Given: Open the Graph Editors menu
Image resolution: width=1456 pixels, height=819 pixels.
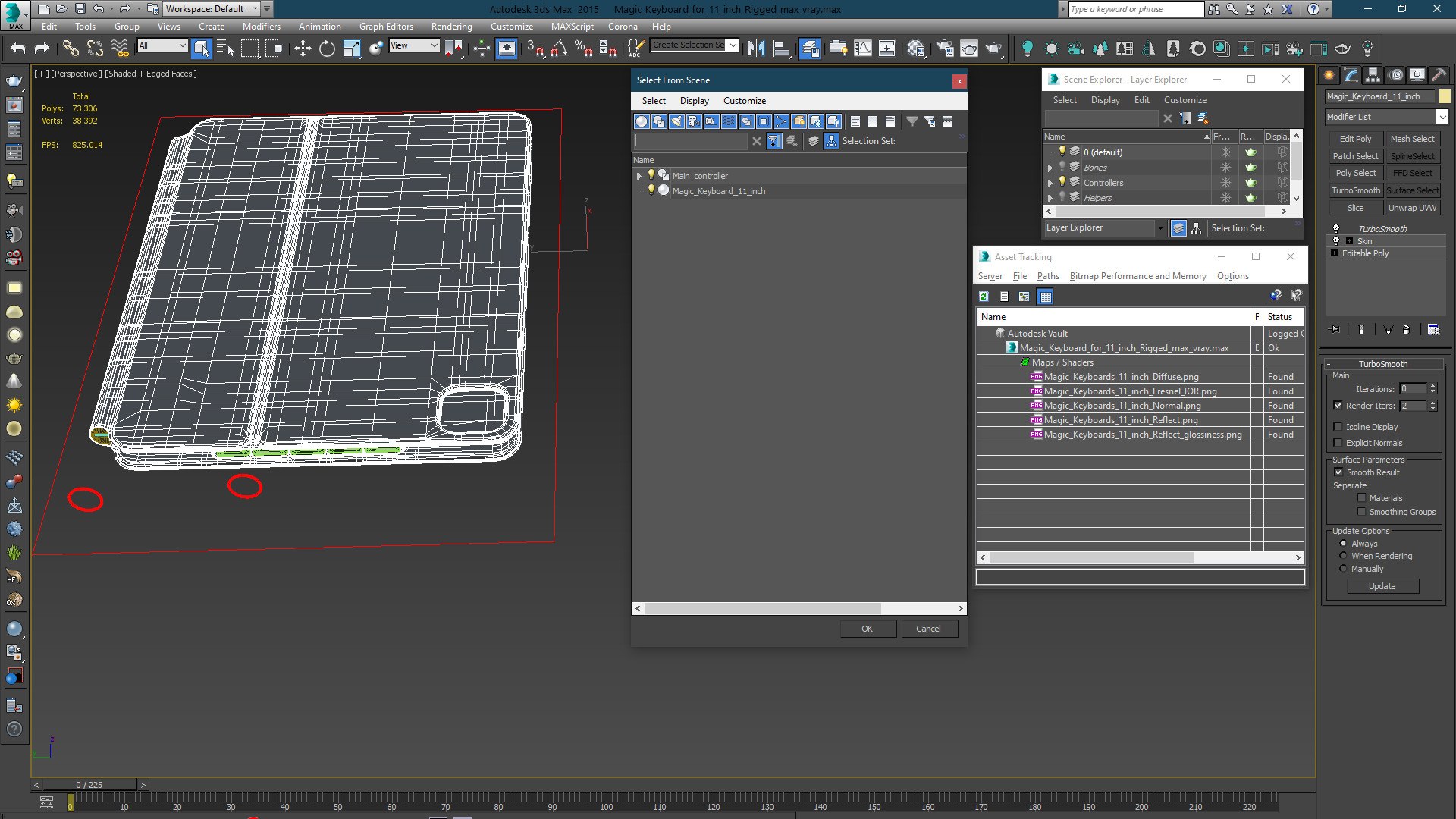Looking at the screenshot, I should coord(385,26).
